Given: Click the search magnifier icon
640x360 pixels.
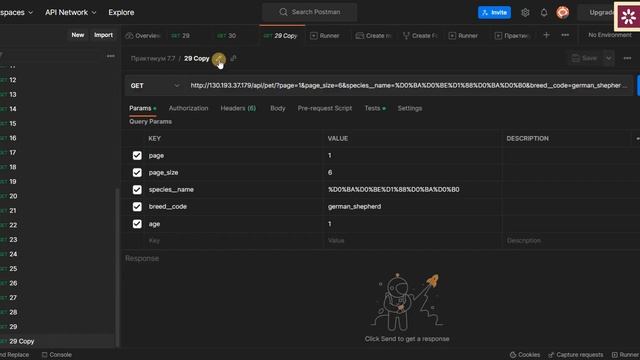Looking at the screenshot, I should [x=283, y=12].
